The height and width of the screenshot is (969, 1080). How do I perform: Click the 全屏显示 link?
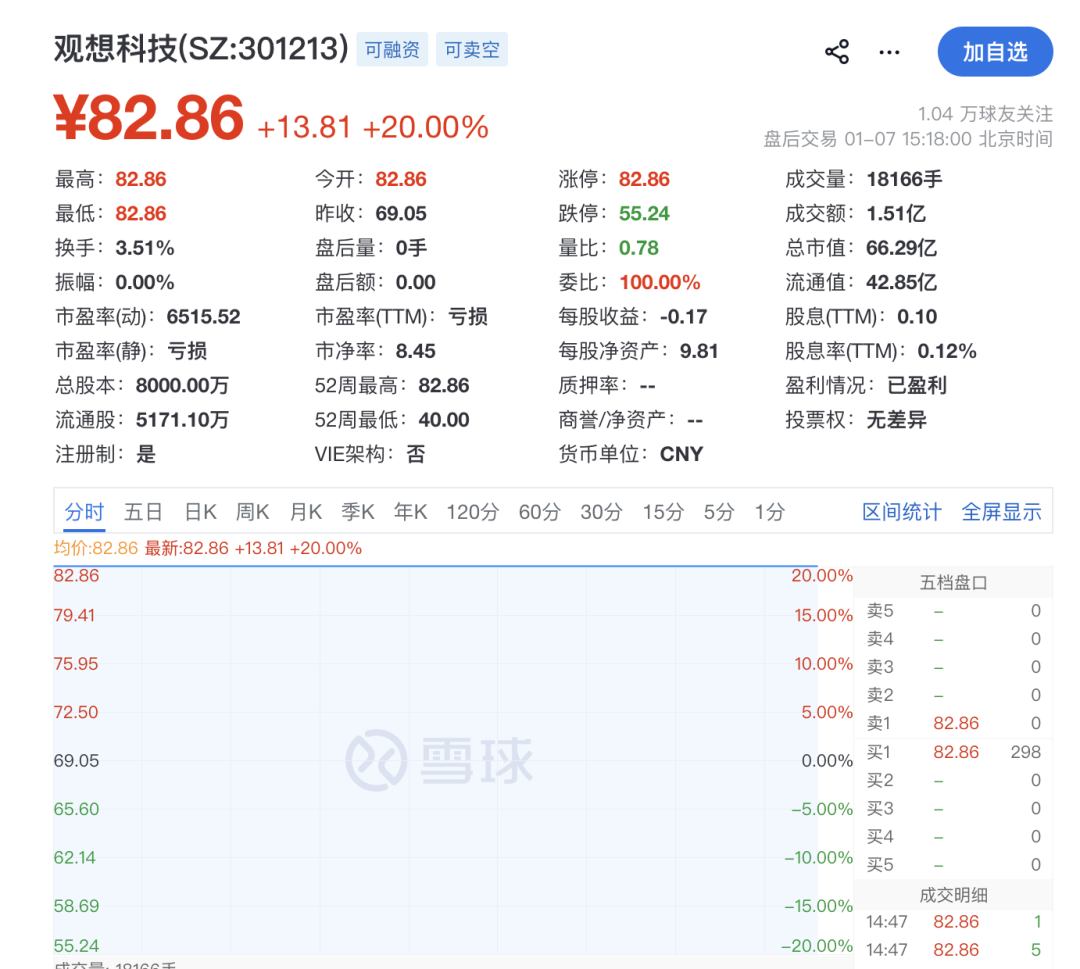pyautogui.click(x=1001, y=512)
